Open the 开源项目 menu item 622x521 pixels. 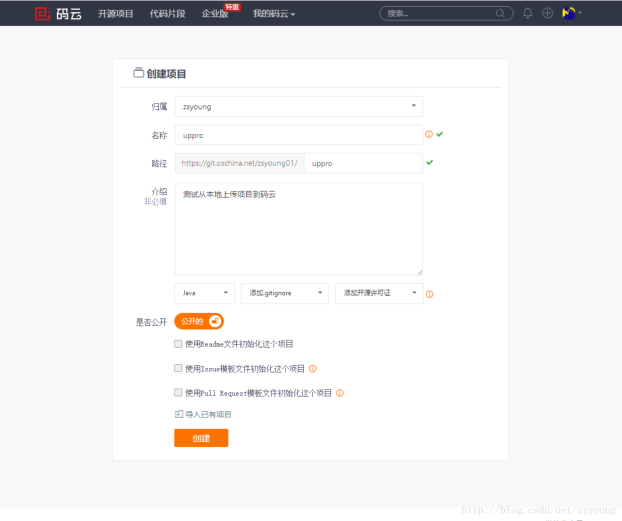tap(116, 14)
